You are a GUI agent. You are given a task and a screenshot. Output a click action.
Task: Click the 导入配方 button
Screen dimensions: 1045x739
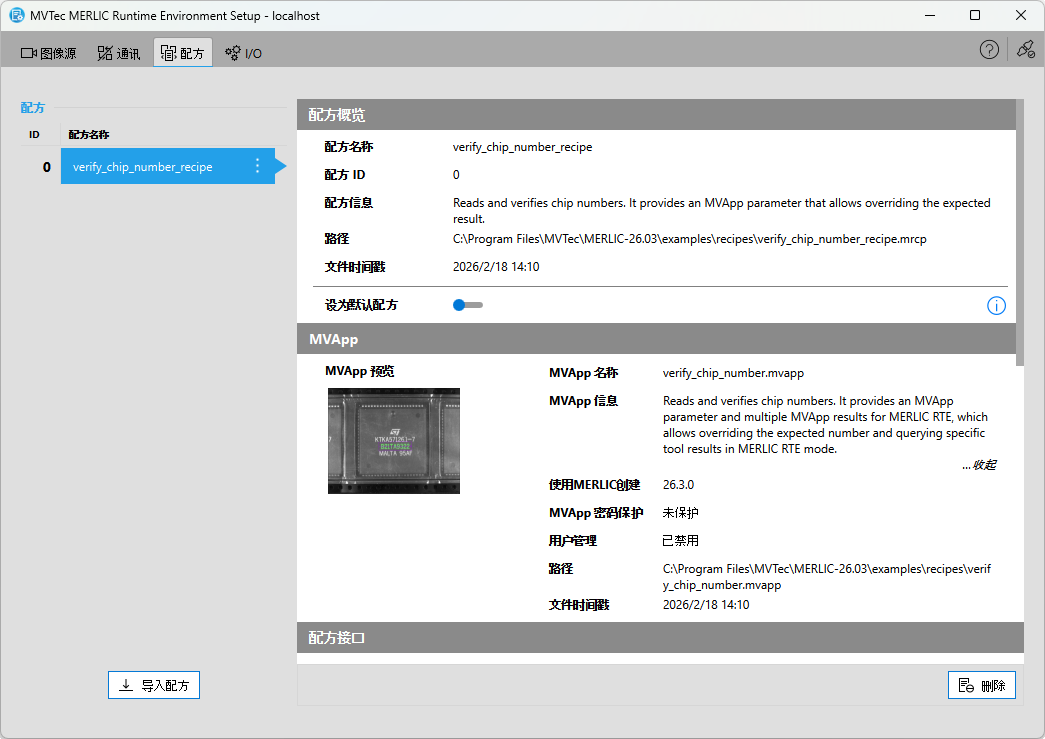pos(154,685)
